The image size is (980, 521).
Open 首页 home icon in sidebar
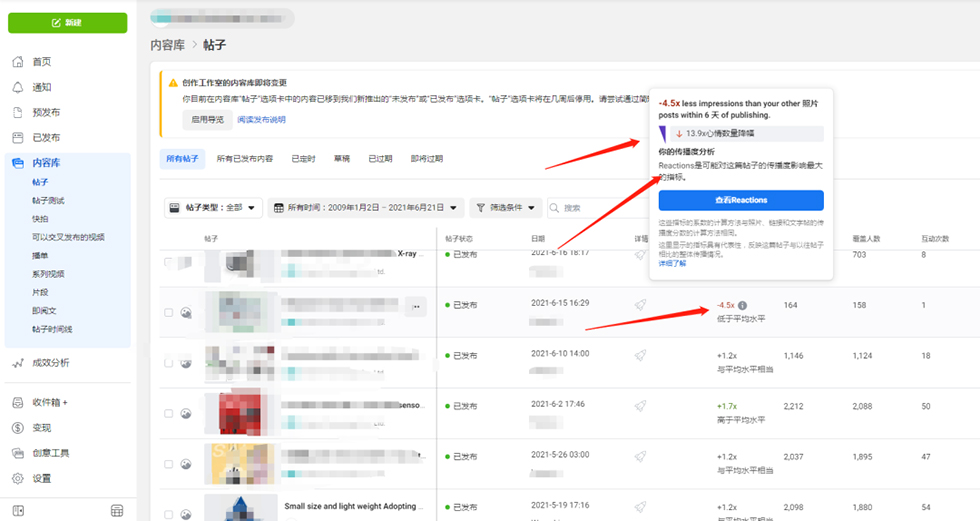tap(18, 62)
